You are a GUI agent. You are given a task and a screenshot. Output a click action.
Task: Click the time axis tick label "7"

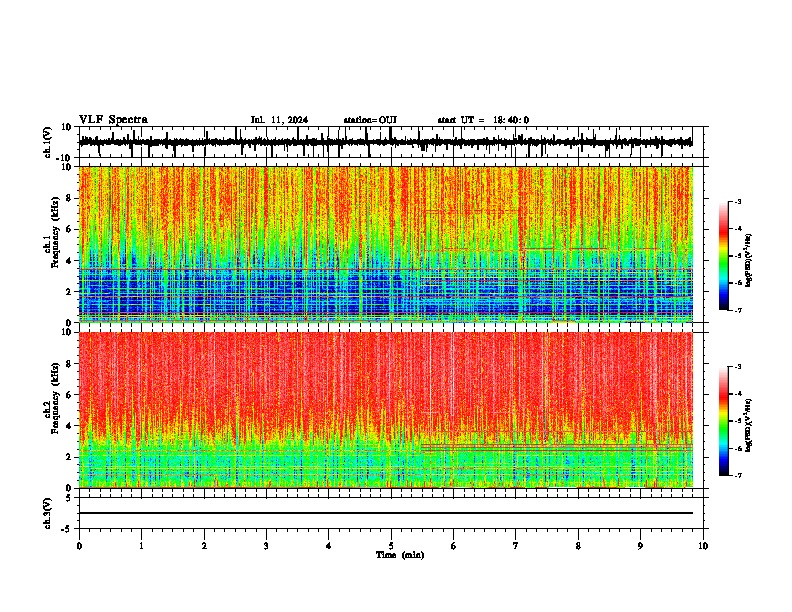(x=516, y=546)
